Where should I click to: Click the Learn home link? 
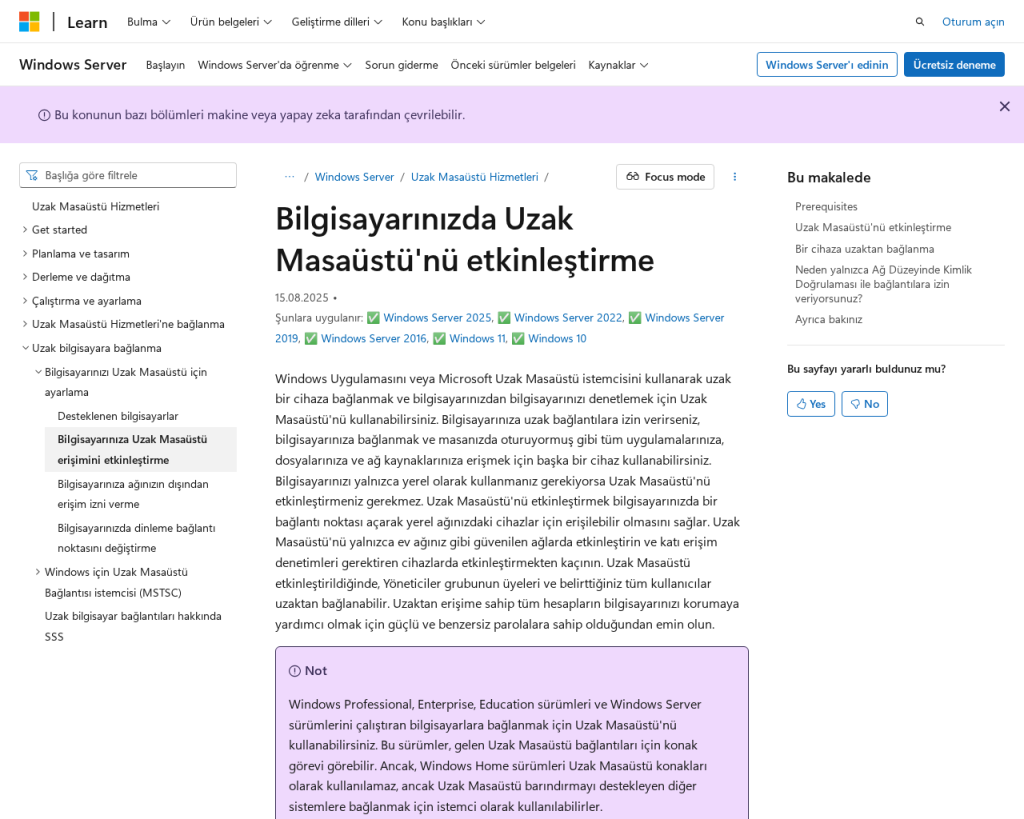pos(87,22)
